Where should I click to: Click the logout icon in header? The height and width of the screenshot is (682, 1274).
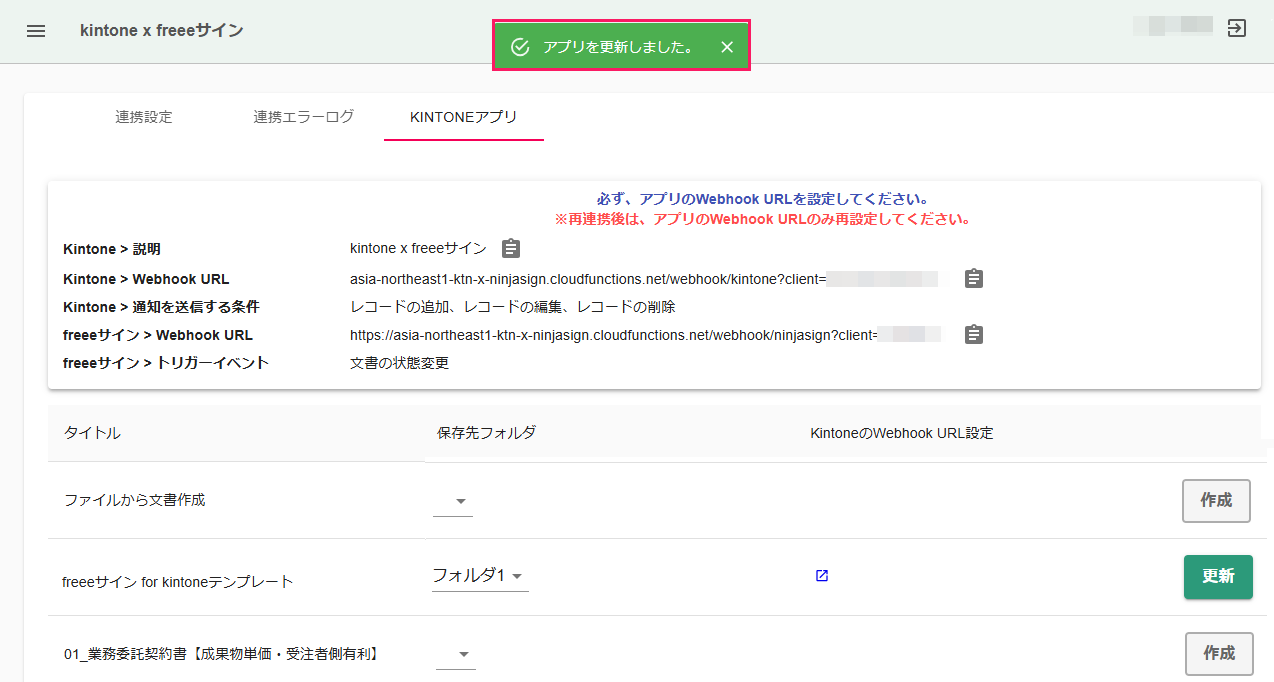[1237, 27]
